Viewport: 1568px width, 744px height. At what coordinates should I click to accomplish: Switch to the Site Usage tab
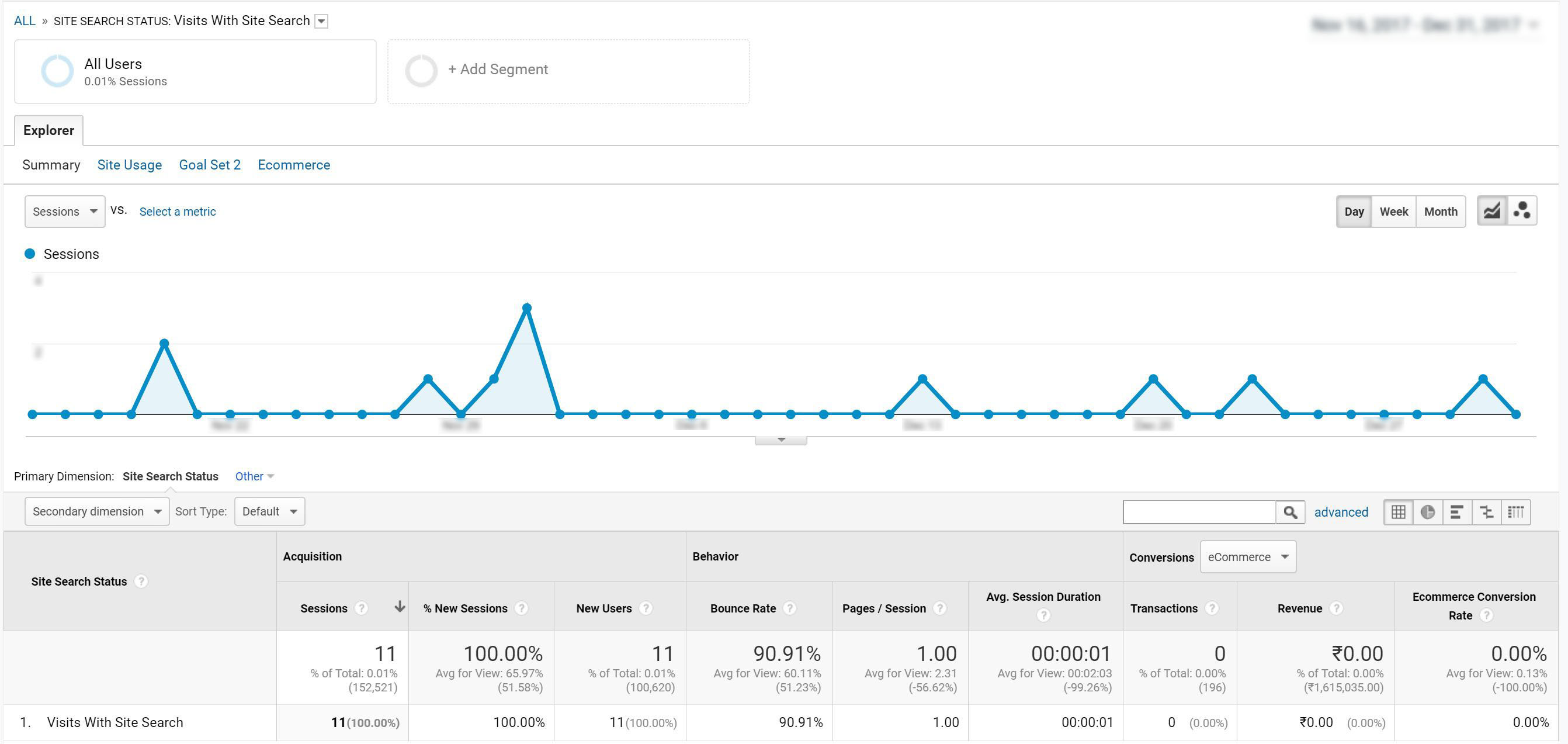point(129,165)
